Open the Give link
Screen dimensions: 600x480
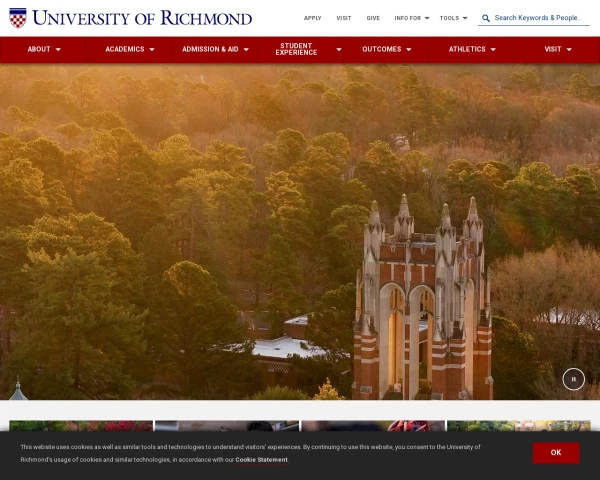tap(373, 18)
